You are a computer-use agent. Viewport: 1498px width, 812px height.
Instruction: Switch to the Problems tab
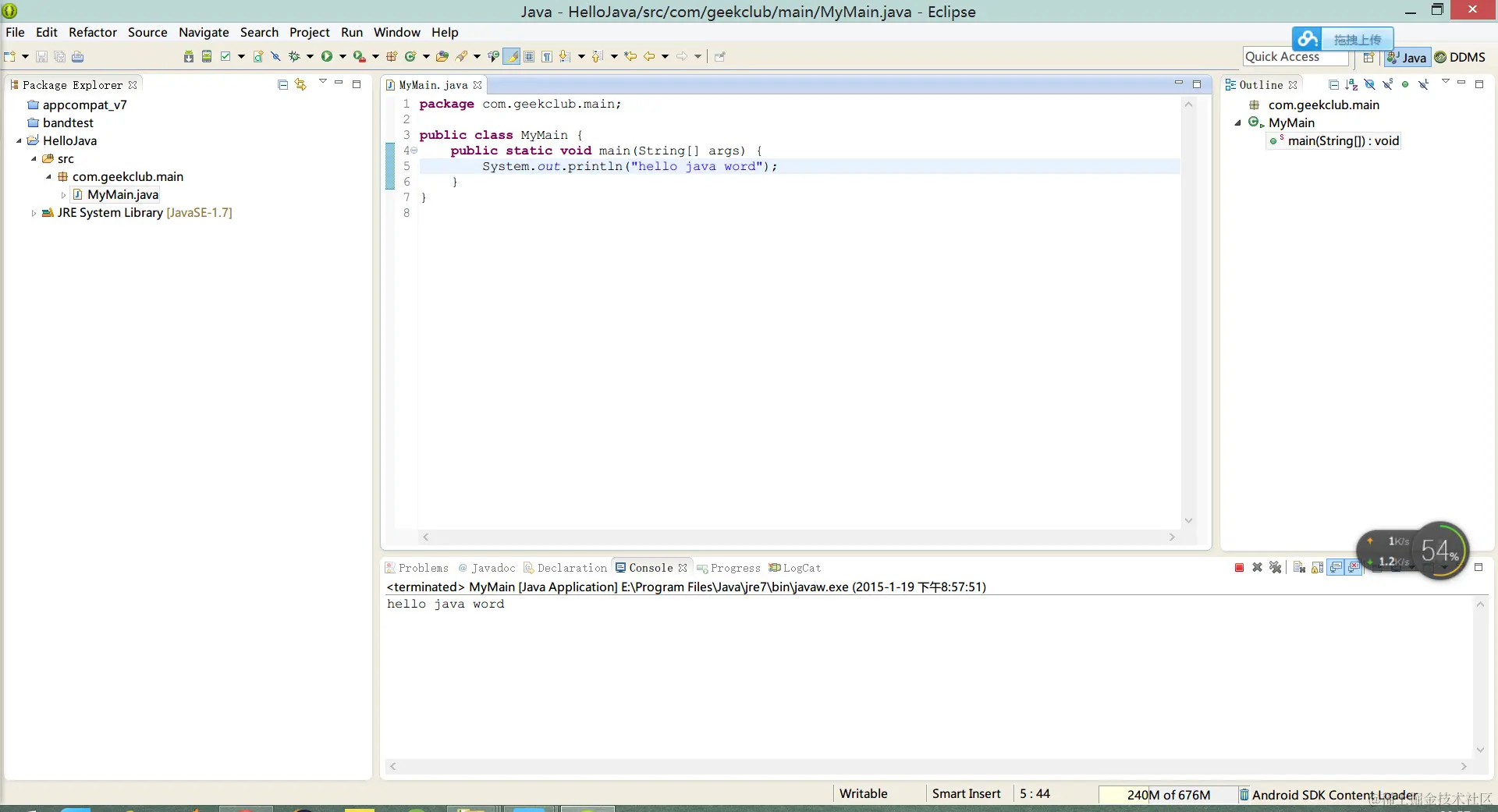coord(417,568)
